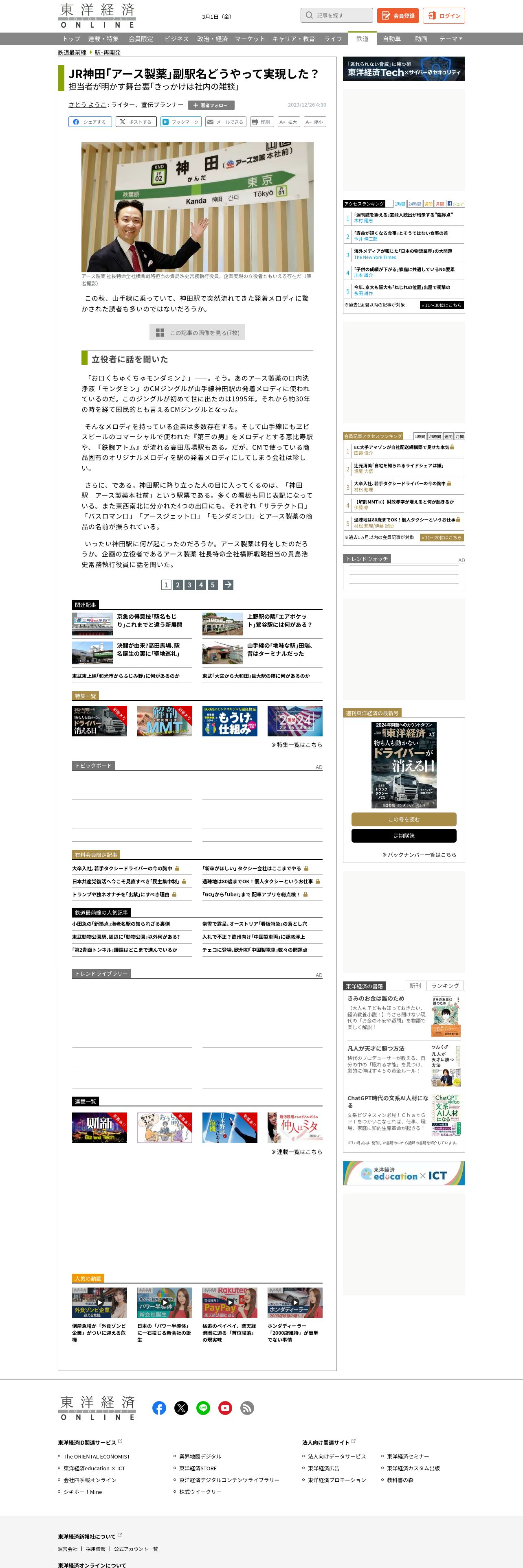Open main article photo of Kanda station sign

point(197,207)
